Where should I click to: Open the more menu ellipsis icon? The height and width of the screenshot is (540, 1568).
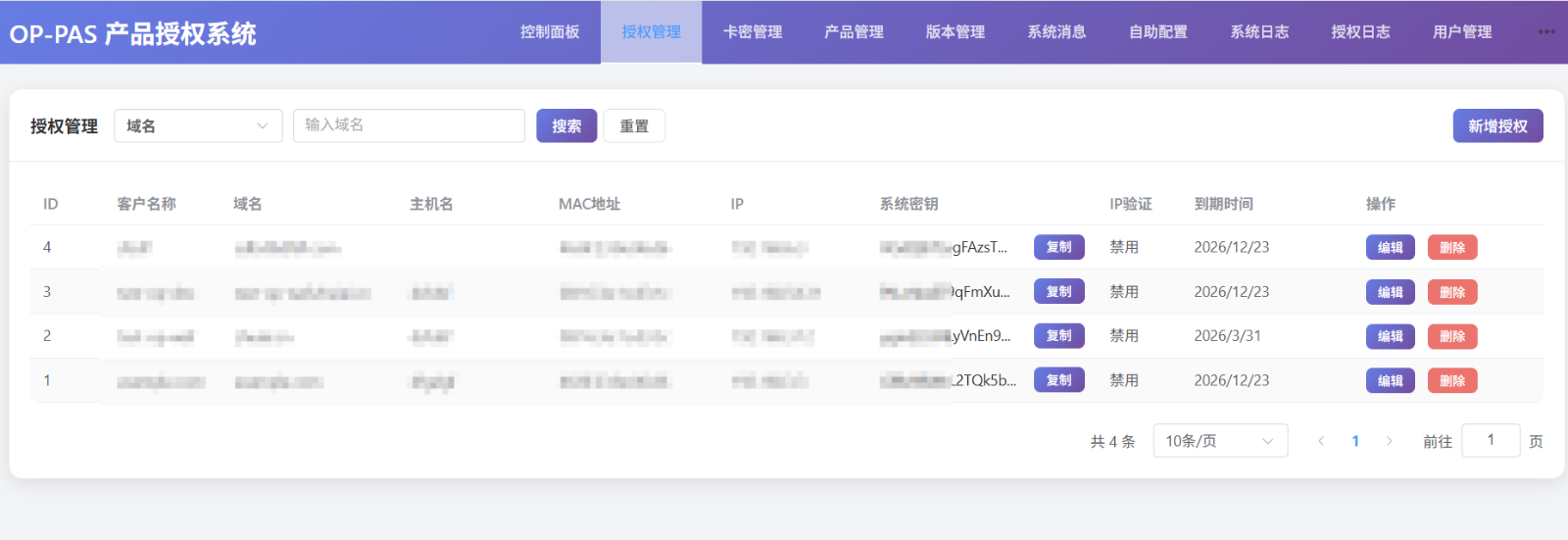coord(1546,32)
